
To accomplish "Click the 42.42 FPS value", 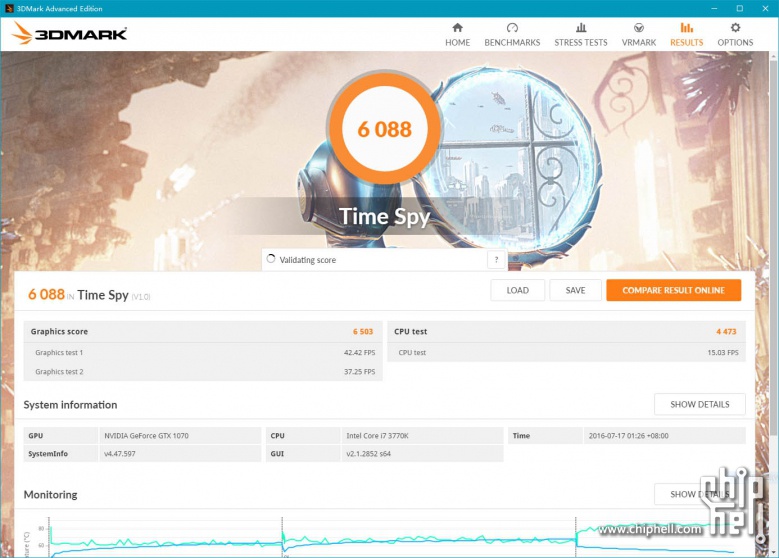I will 359,352.
